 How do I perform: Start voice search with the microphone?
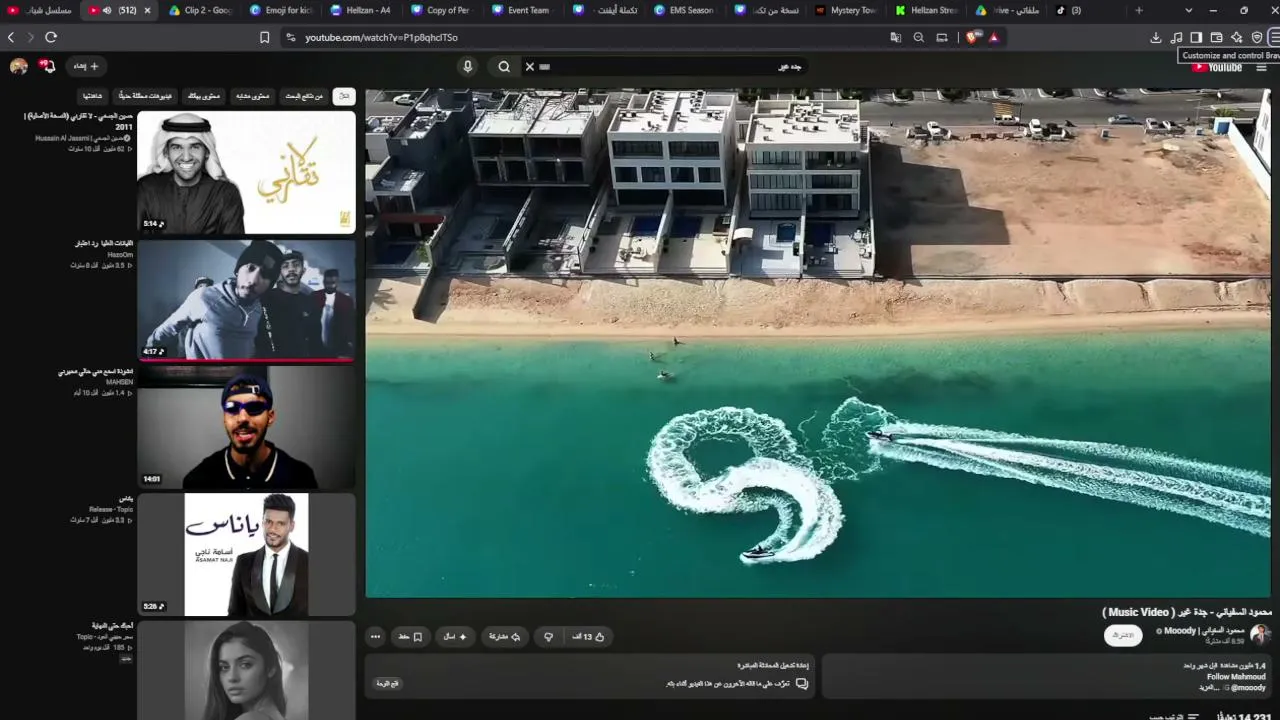[x=467, y=67]
